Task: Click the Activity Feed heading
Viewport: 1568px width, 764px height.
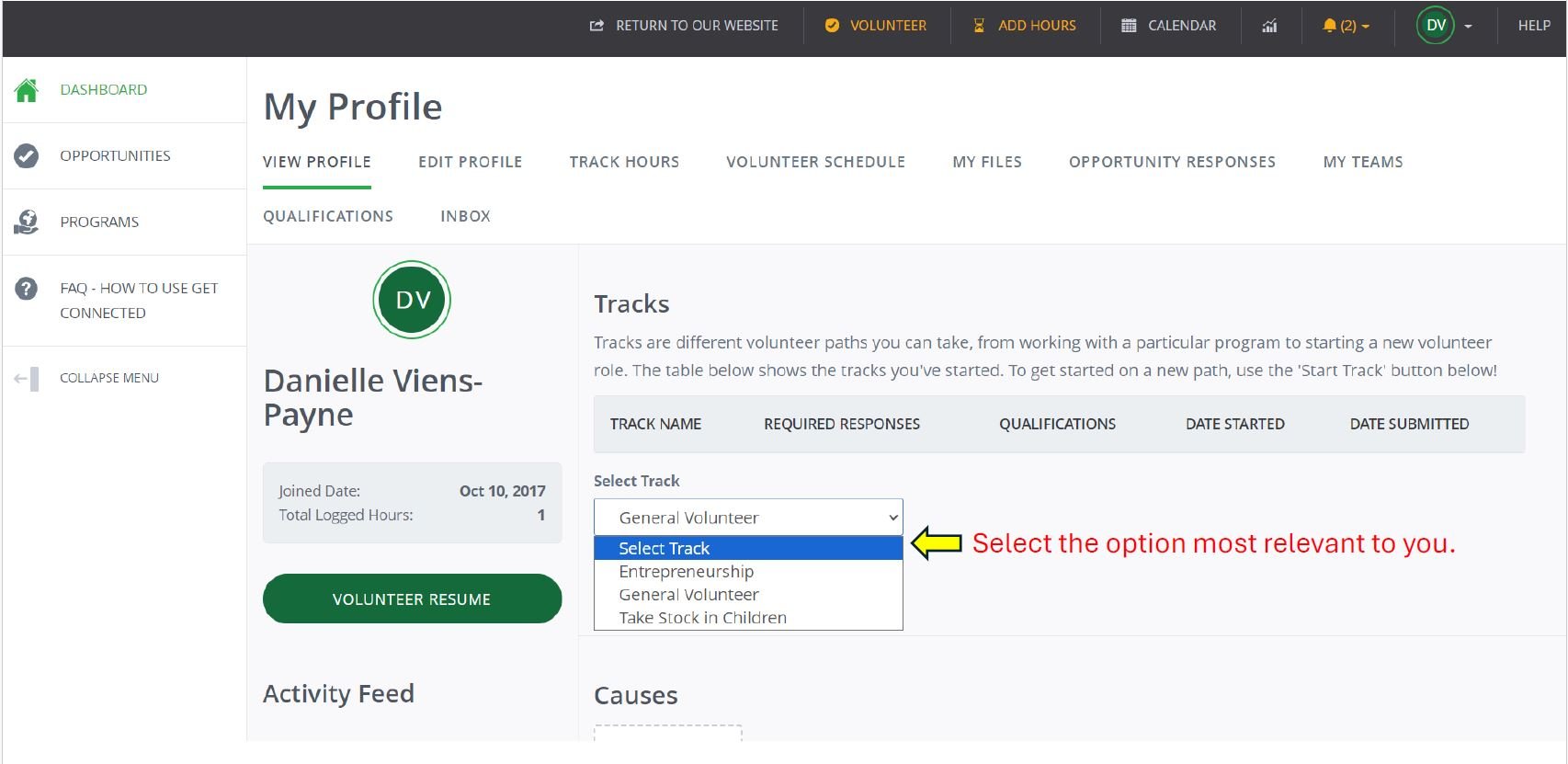Action: (x=338, y=693)
